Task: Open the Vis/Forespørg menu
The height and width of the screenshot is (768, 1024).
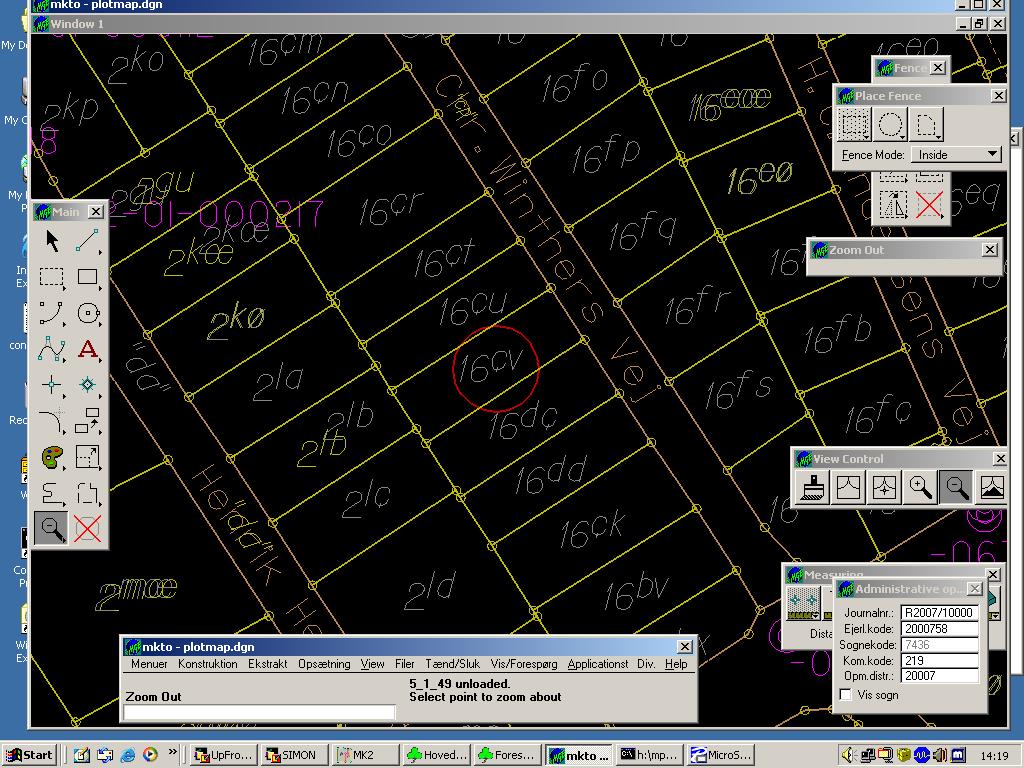Action: [x=524, y=664]
